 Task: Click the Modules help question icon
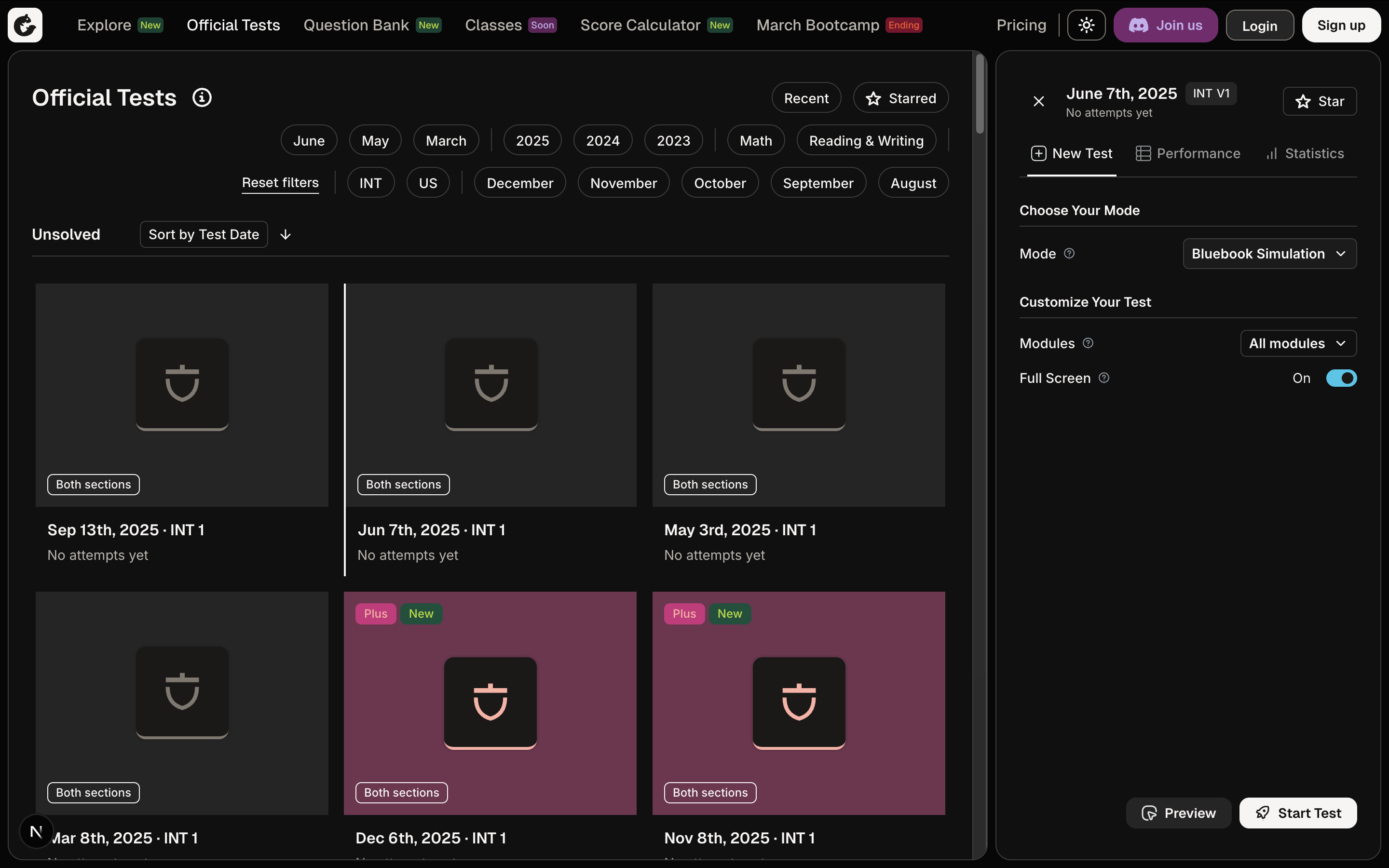click(x=1088, y=343)
